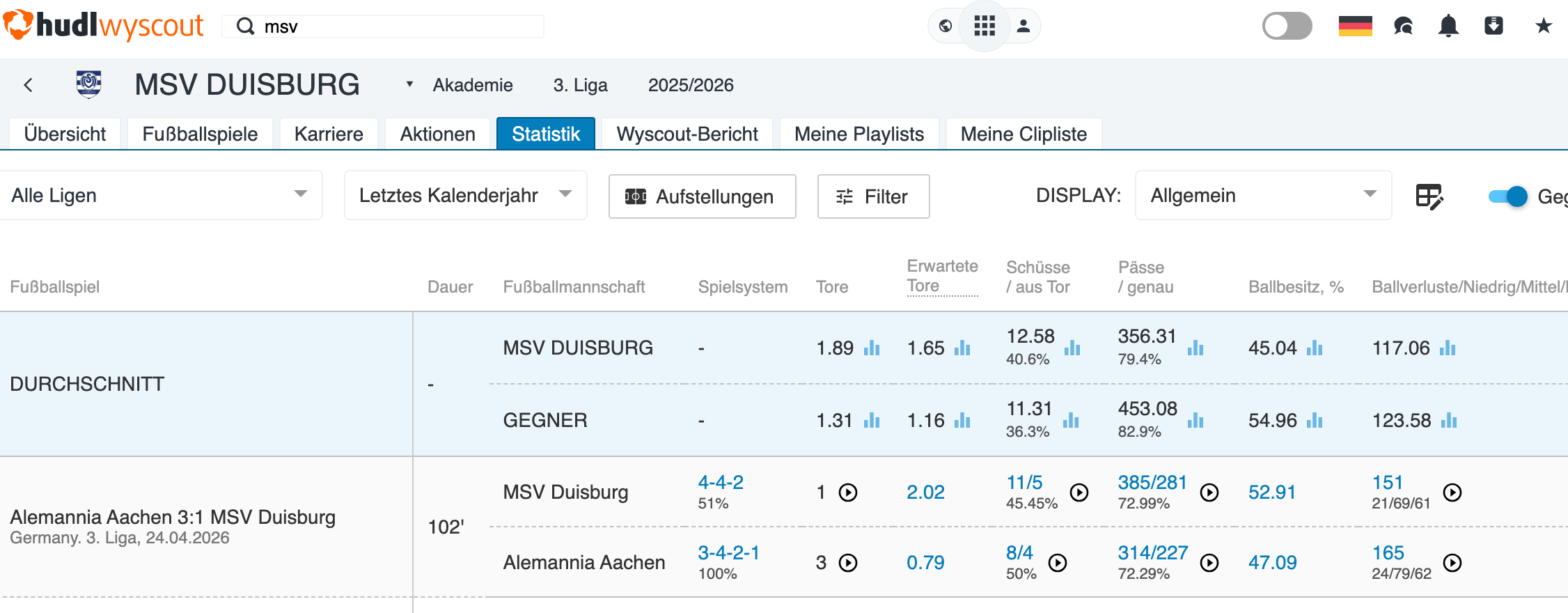Toggle the grey switch in header
This screenshot has width=1568, height=613.
1287,26
